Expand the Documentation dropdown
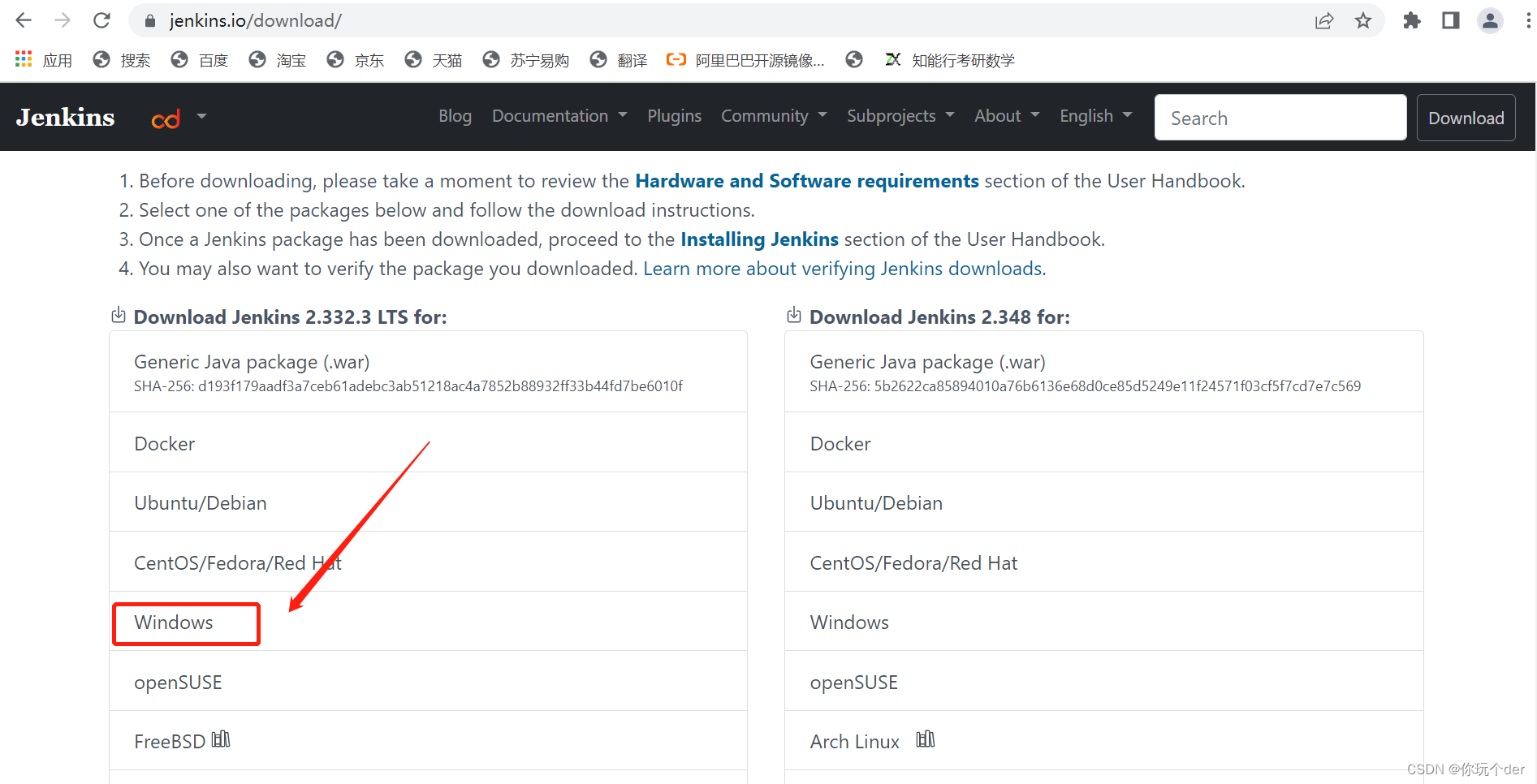Viewport: 1537px width, 784px height. coord(559,116)
